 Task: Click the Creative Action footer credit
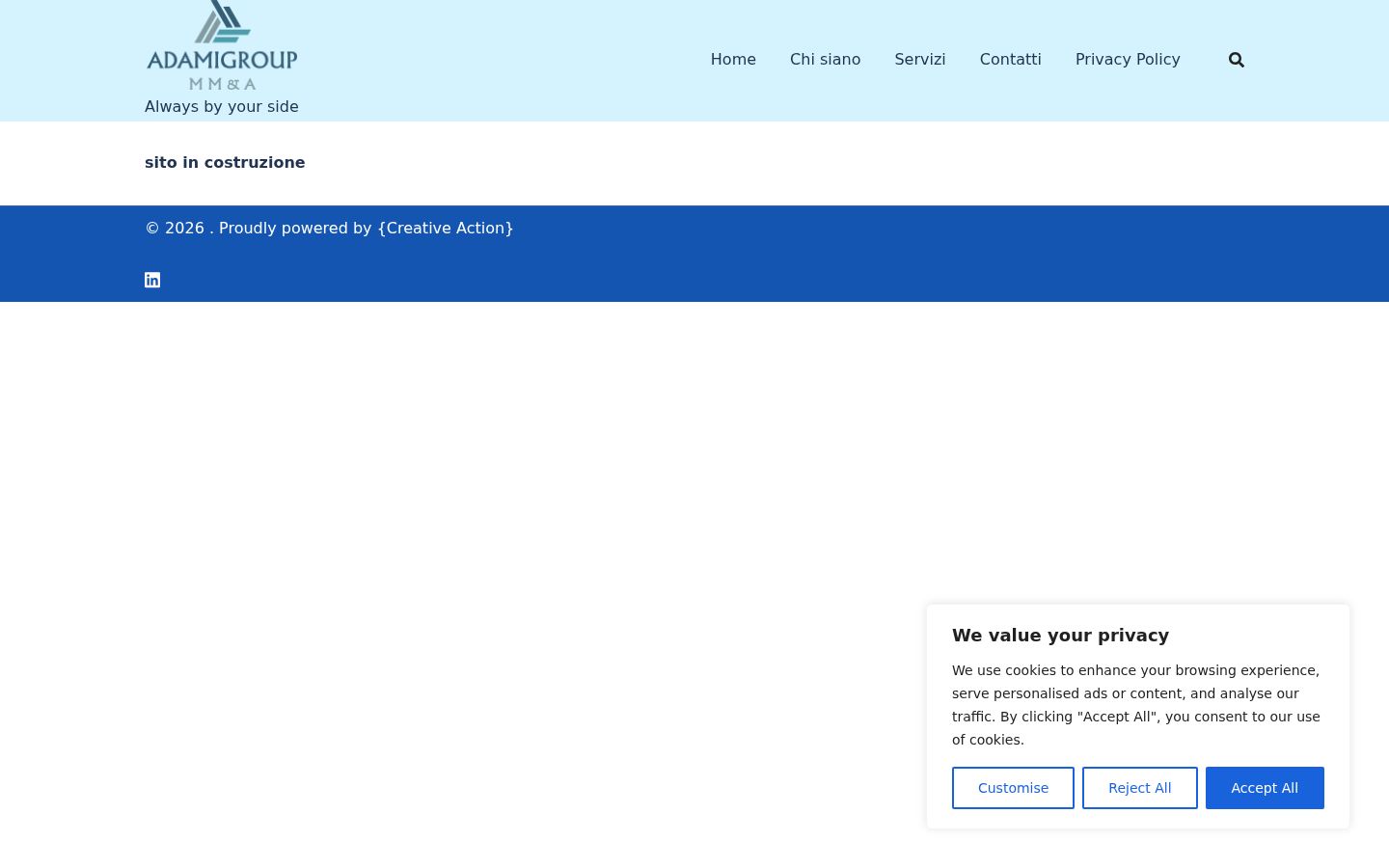click(x=446, y=228)
